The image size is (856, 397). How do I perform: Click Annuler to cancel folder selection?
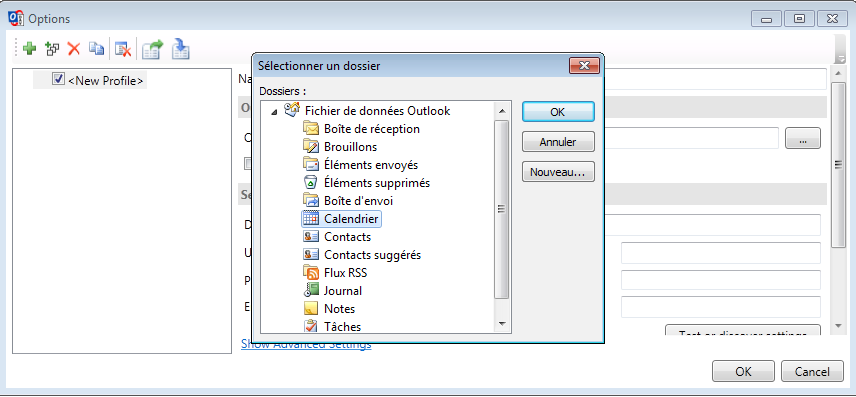pyautogui.click(x=558, y=142)
